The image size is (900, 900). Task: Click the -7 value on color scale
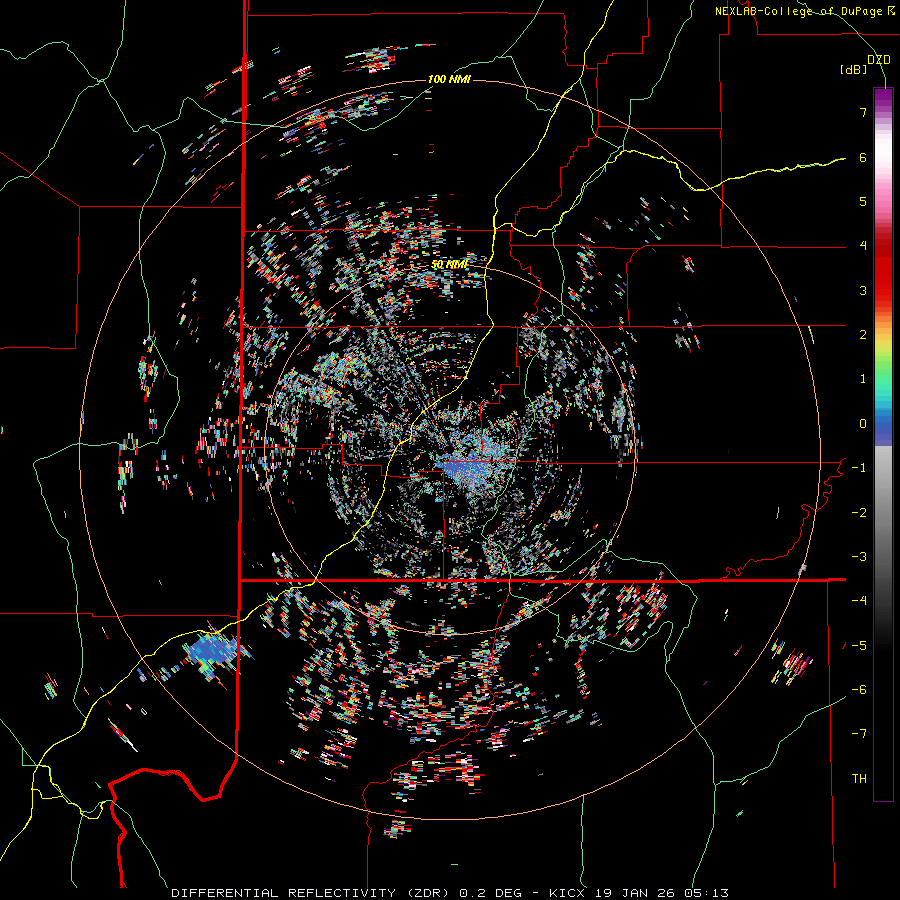[859, 734]
